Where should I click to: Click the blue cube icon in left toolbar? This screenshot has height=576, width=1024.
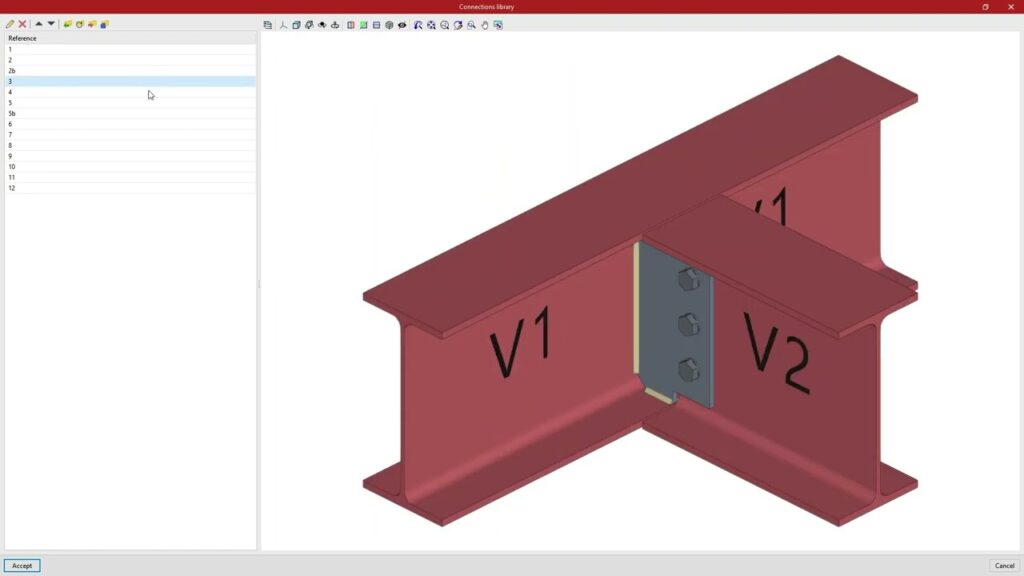104,24
